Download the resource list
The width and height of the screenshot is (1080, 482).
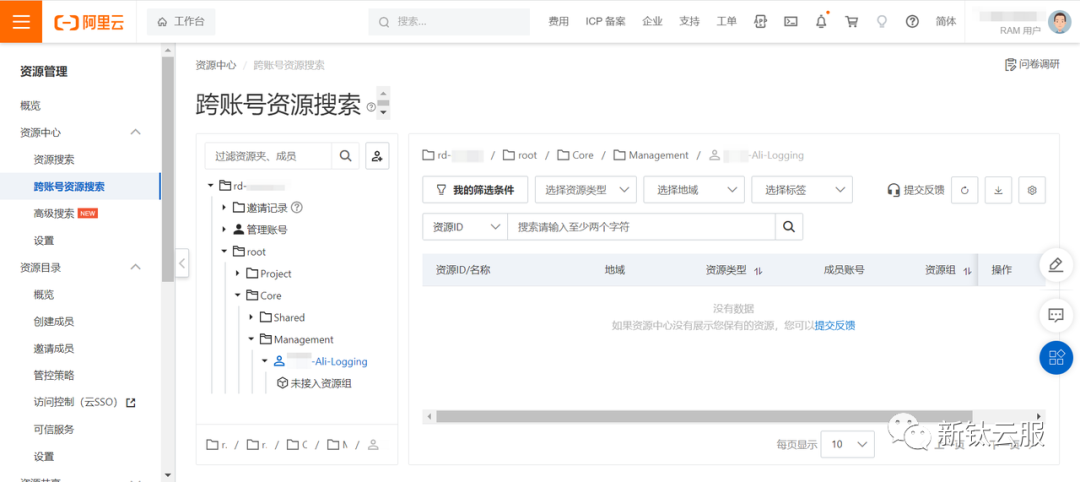[x=998, y=190]
